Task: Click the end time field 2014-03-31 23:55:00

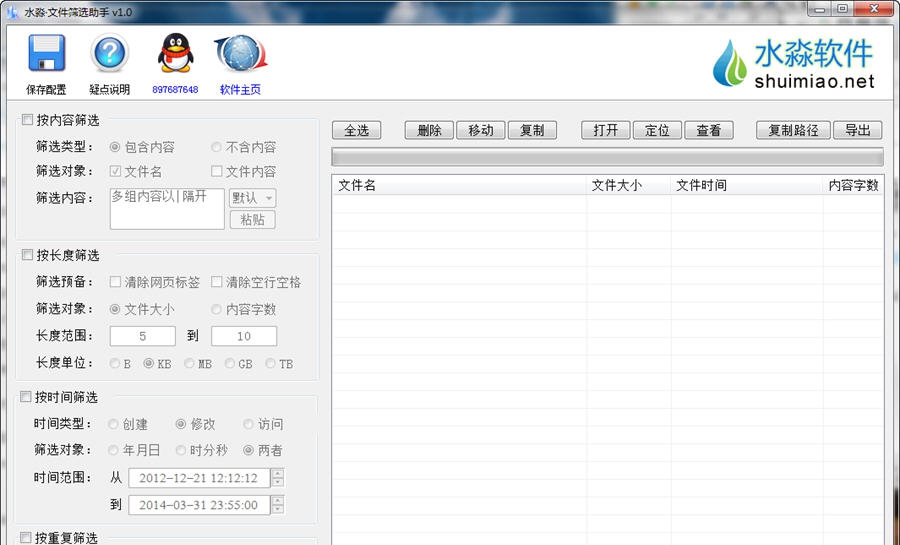Action: (199, 505)
